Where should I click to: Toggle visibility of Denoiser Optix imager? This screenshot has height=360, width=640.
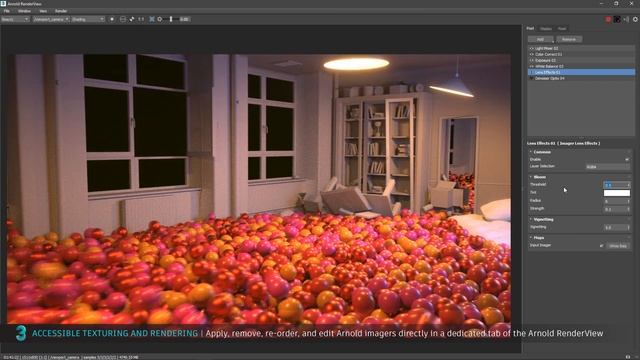pos(531,78)
